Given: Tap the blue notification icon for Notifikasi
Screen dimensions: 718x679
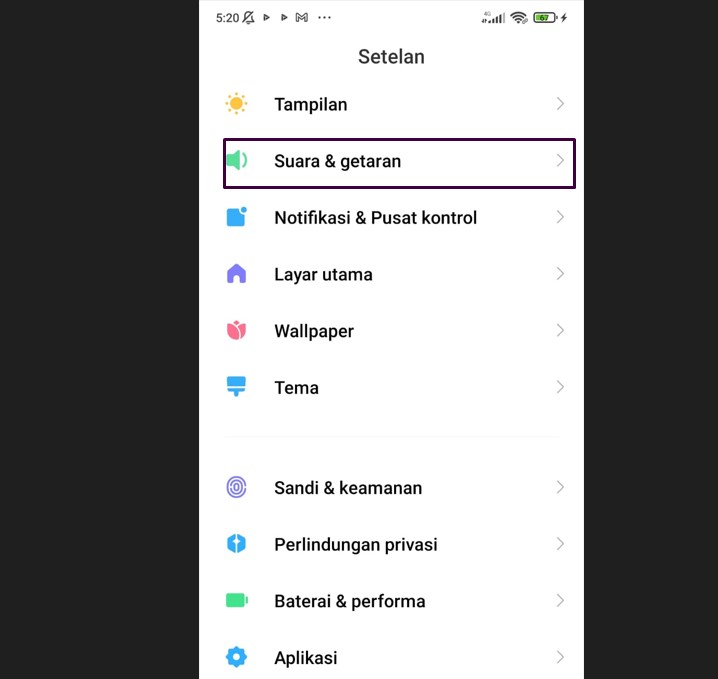Looking at the screenshot, I should point(237,217).
